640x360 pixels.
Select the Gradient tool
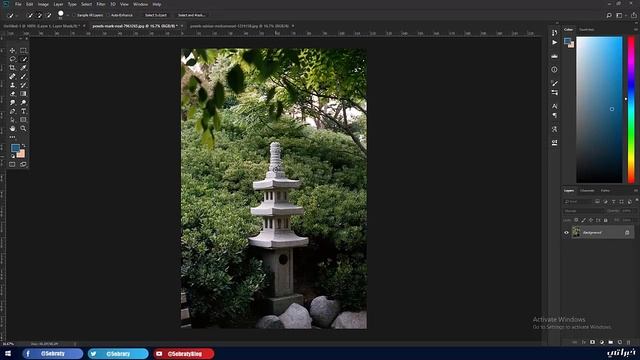click(23, 93)
